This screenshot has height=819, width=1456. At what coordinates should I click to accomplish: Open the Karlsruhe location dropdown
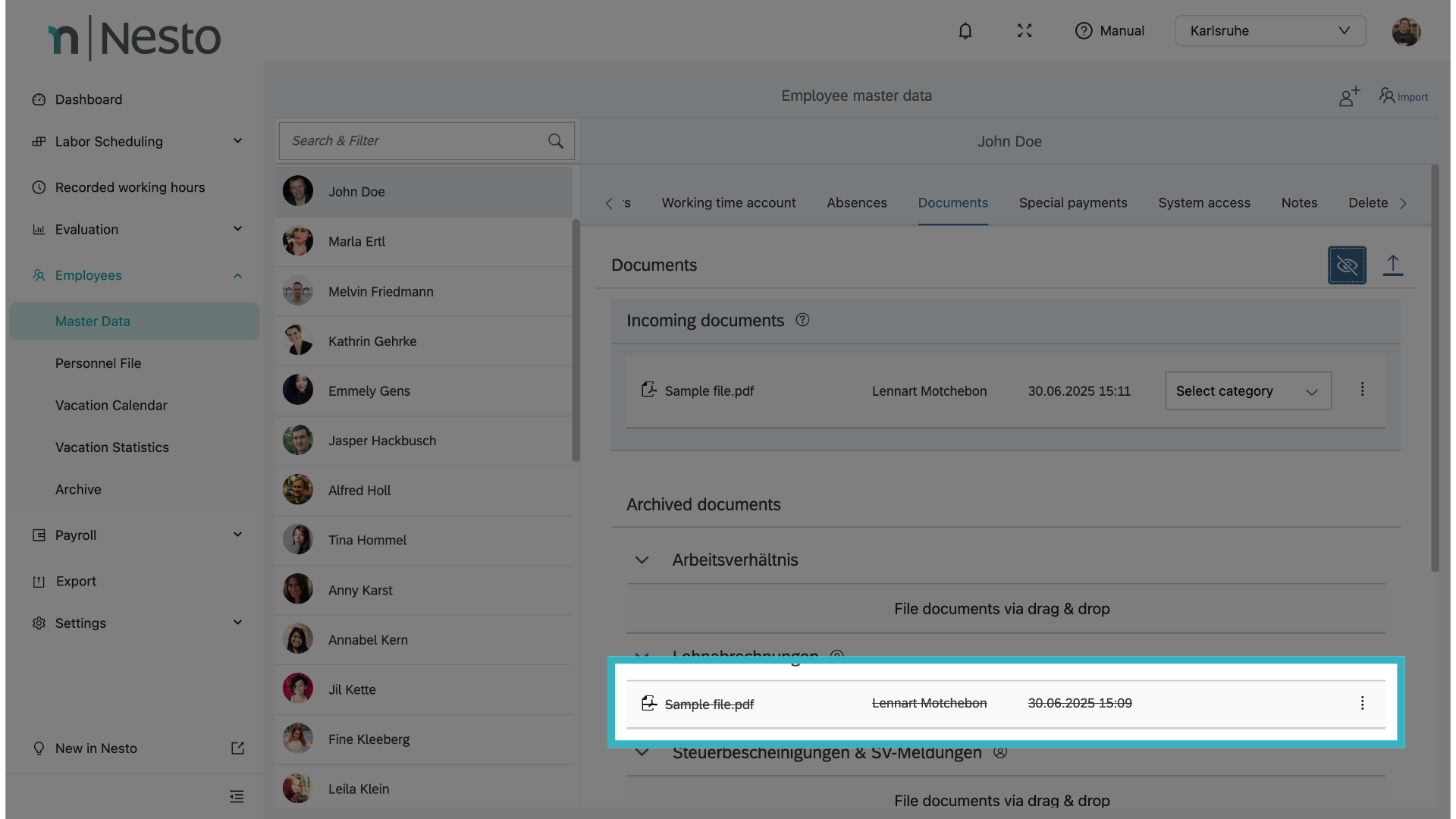pyautogui.click(x=1269, y=31)
